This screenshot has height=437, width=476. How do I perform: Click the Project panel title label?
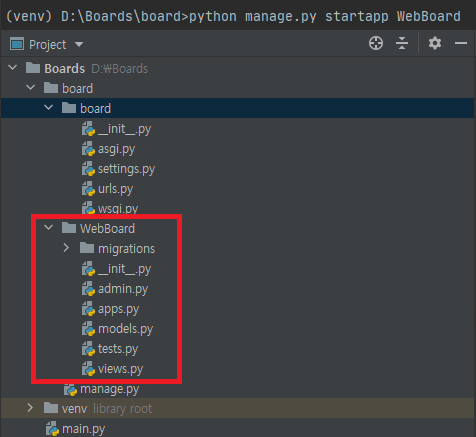tap(48, 45)
